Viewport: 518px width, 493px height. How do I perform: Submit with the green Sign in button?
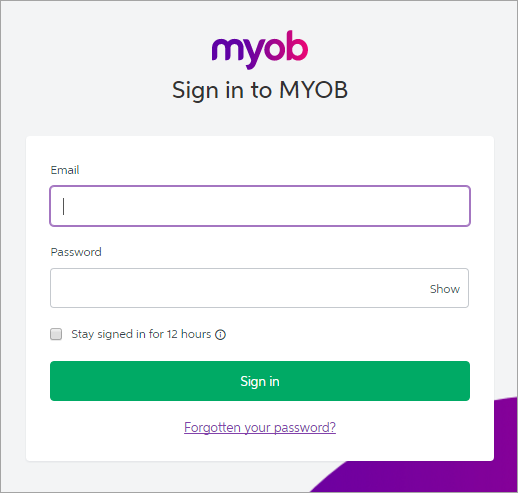[x=260, y=381]
